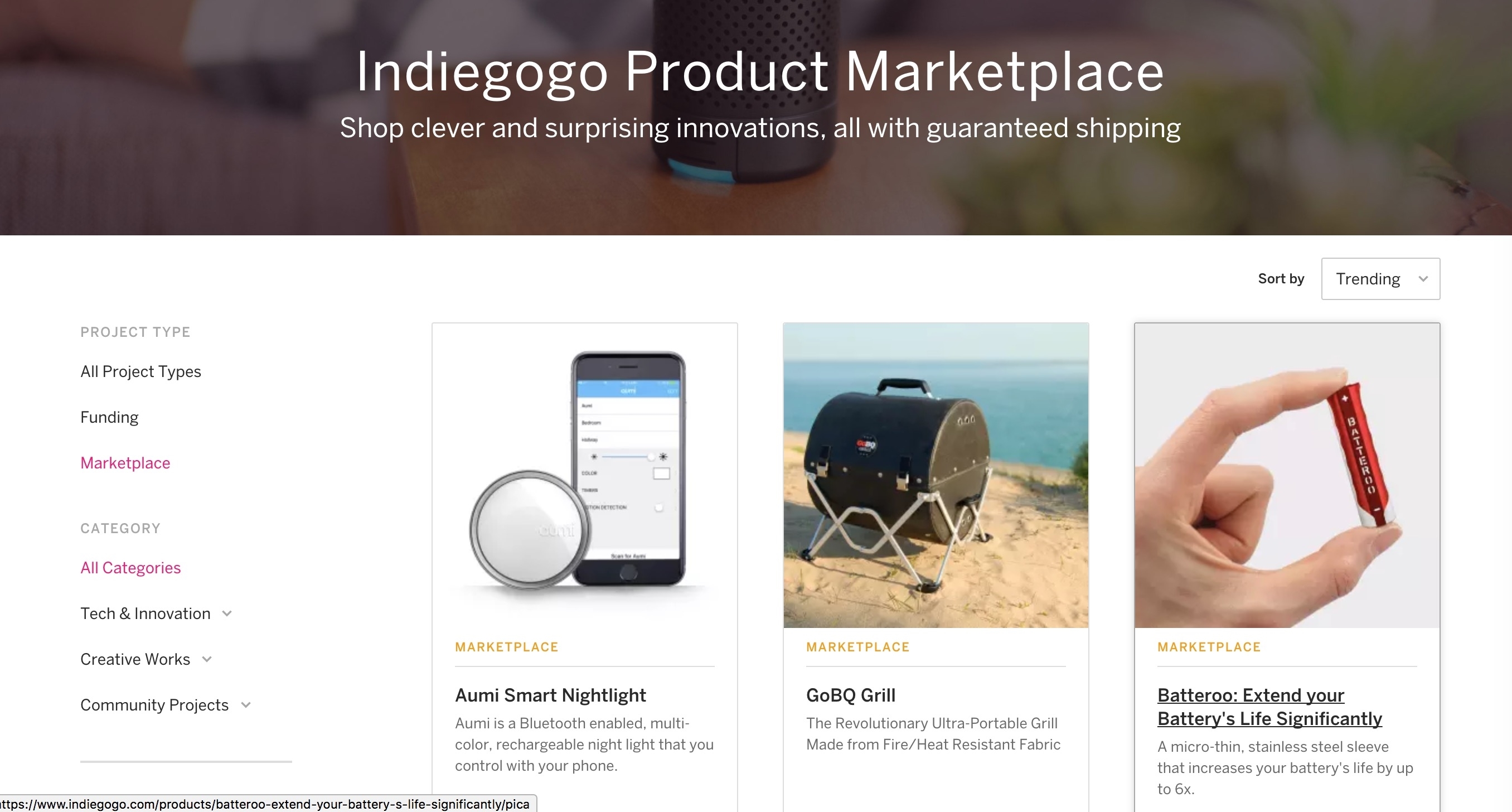Click Marketplace filter in project type

125,462
